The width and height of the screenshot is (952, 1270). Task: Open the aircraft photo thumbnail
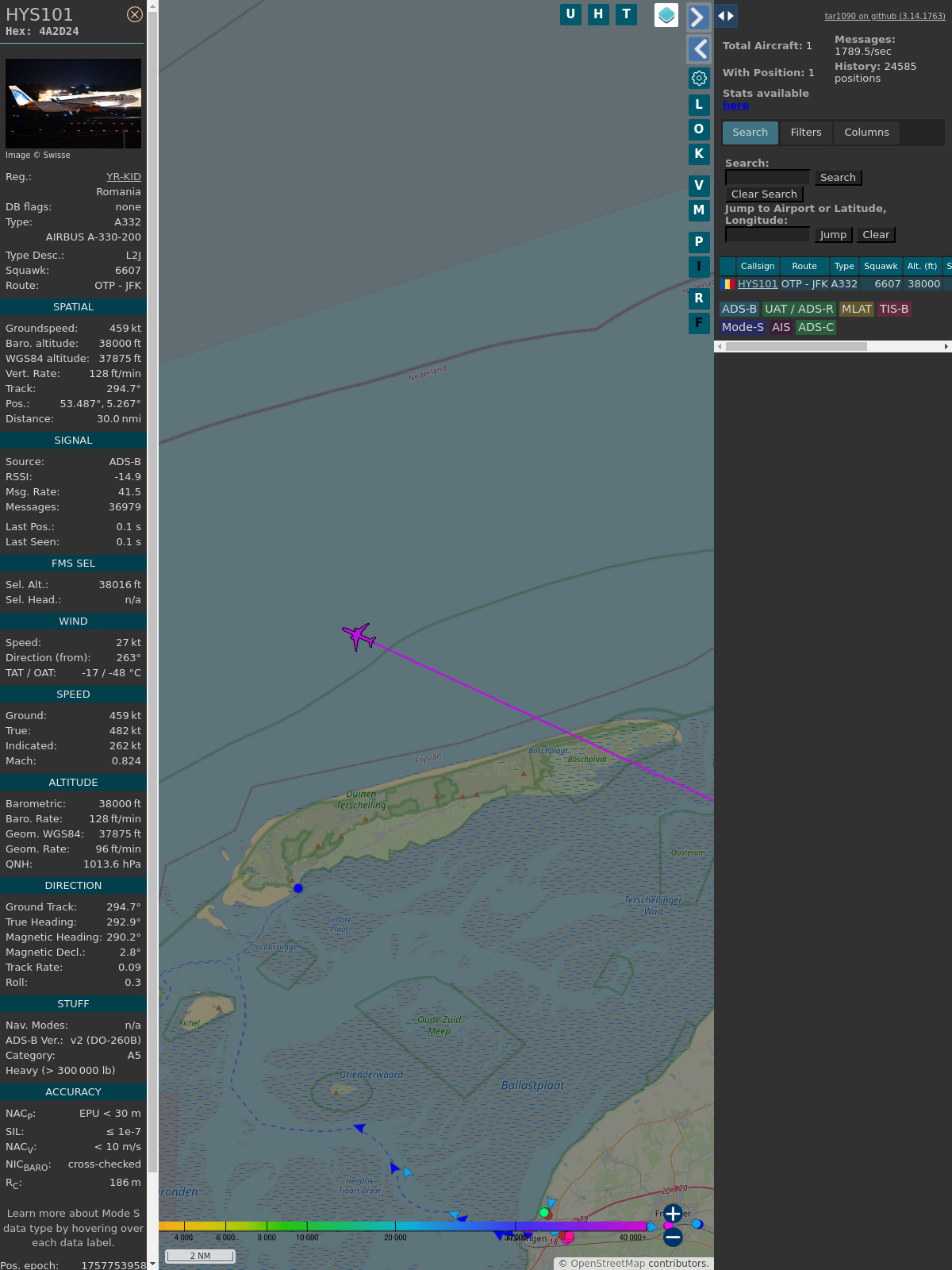(x=73, y=103)
